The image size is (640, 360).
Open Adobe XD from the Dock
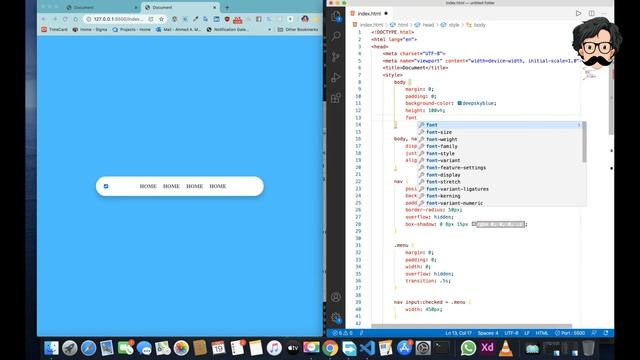pos(487,348)
